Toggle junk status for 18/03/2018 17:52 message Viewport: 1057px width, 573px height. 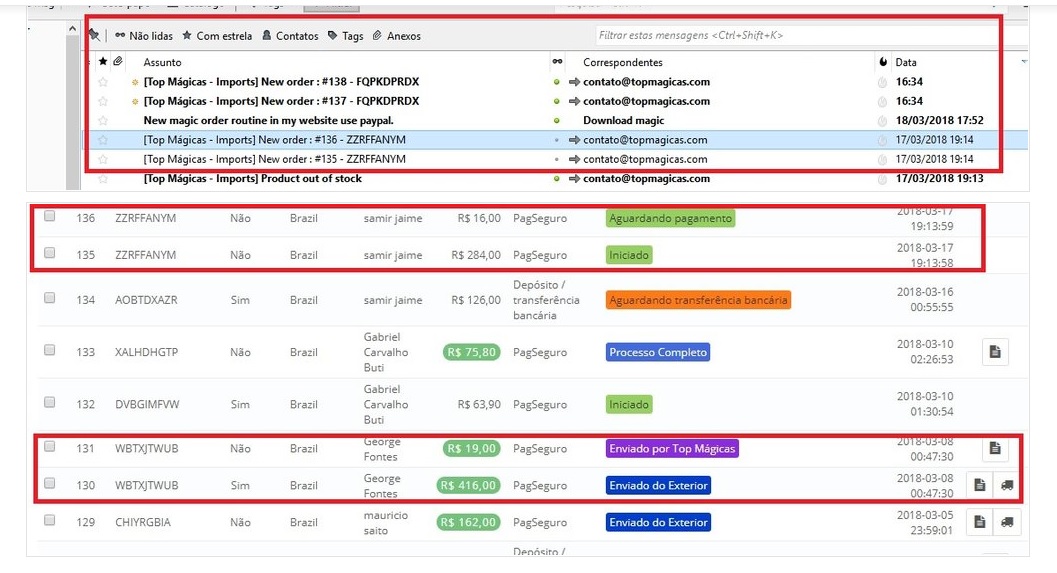click(882, 121)
